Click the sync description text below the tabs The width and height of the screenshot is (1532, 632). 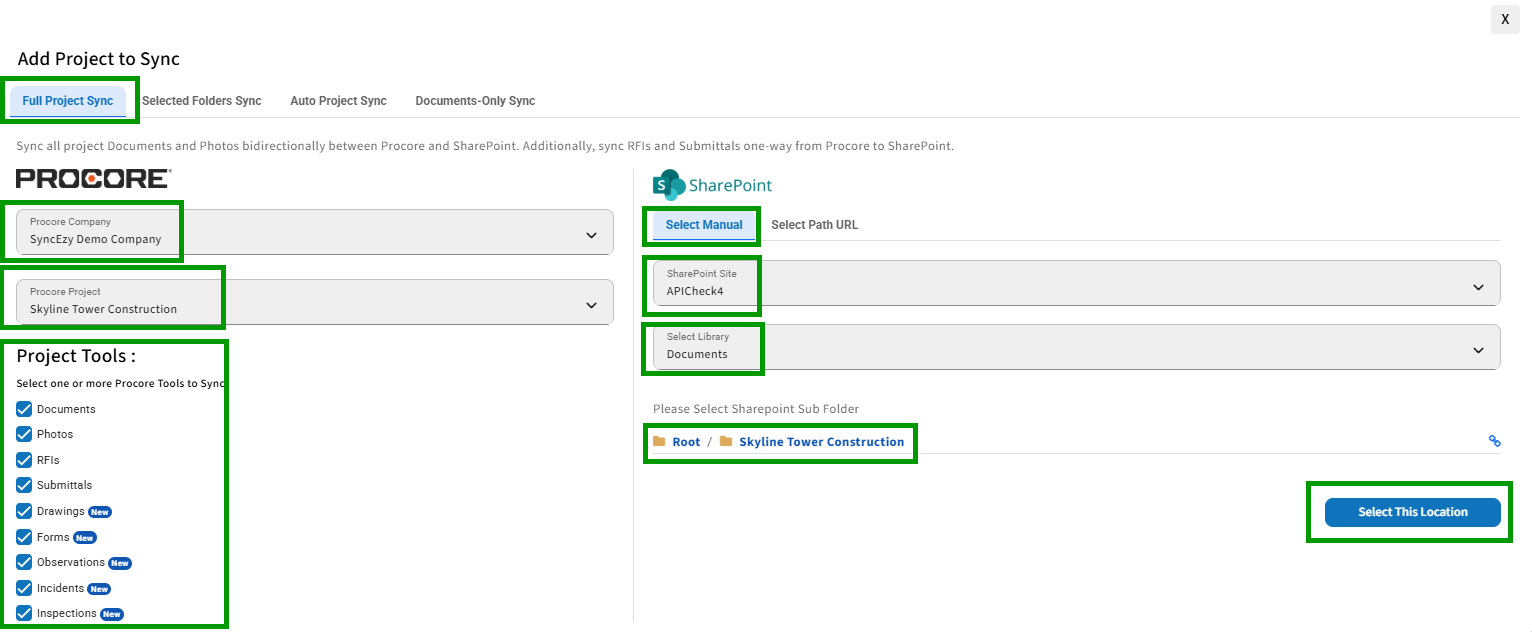coord(485,146)
